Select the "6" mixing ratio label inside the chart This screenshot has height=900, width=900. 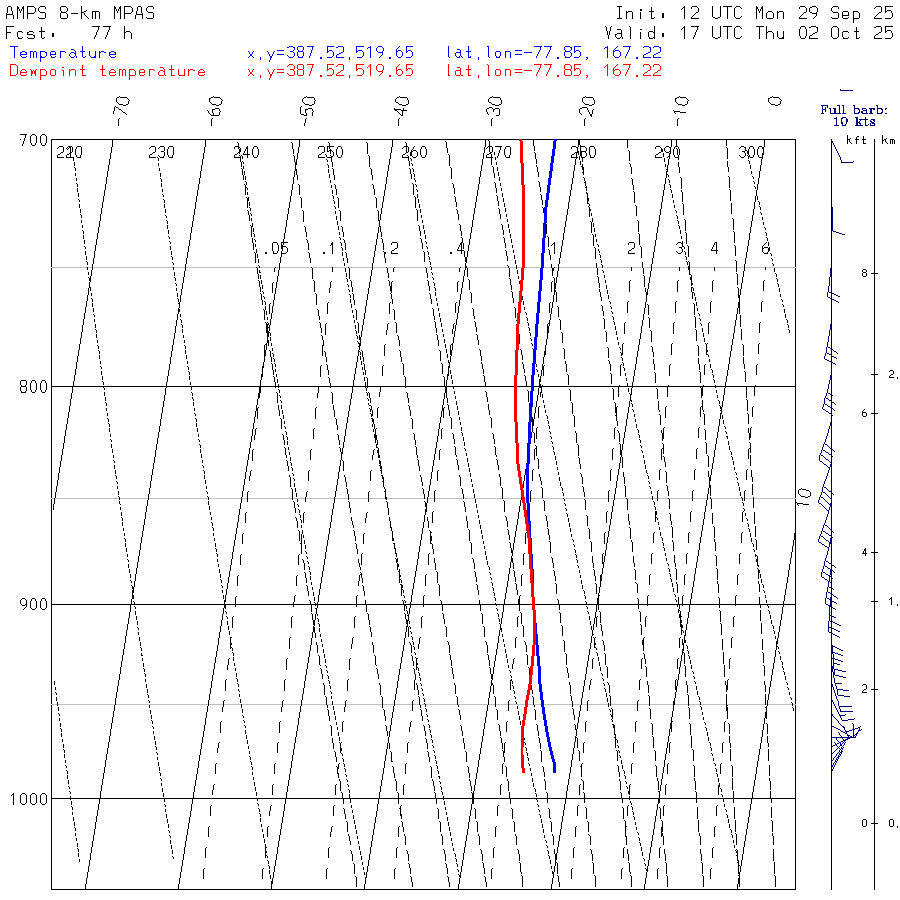(765, 249)
